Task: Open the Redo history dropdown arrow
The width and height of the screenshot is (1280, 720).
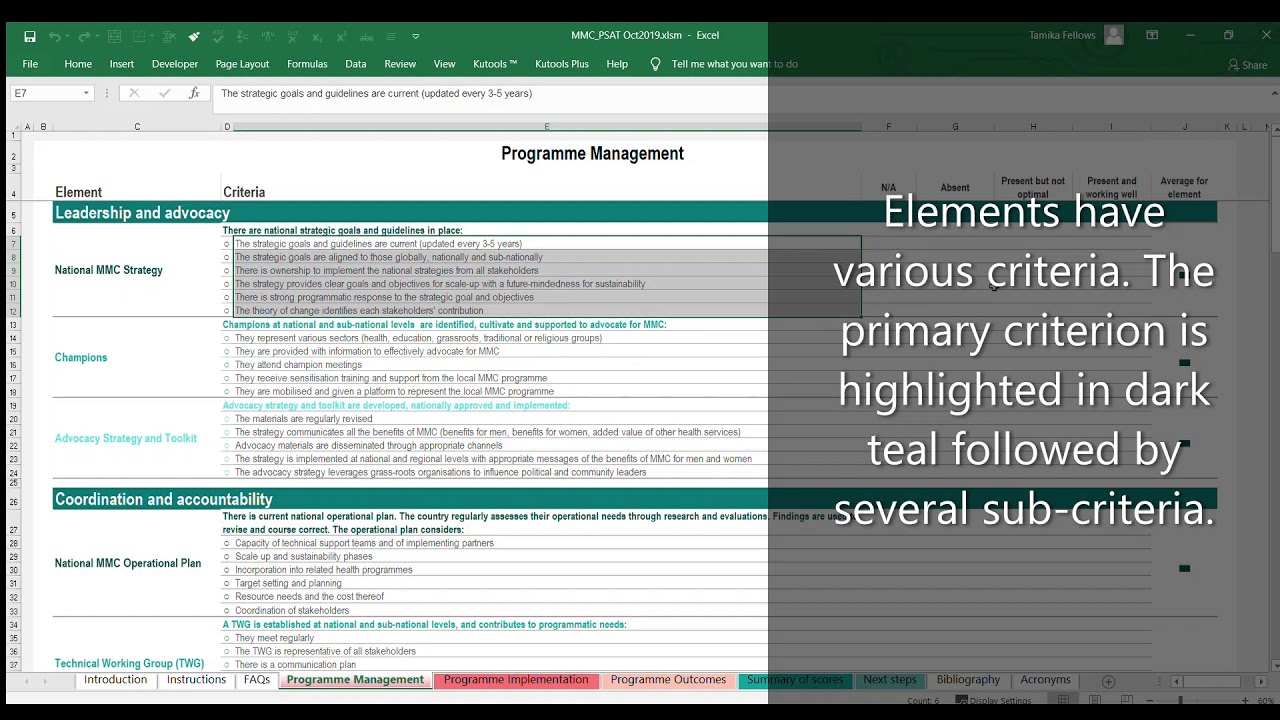Action: 97,37
